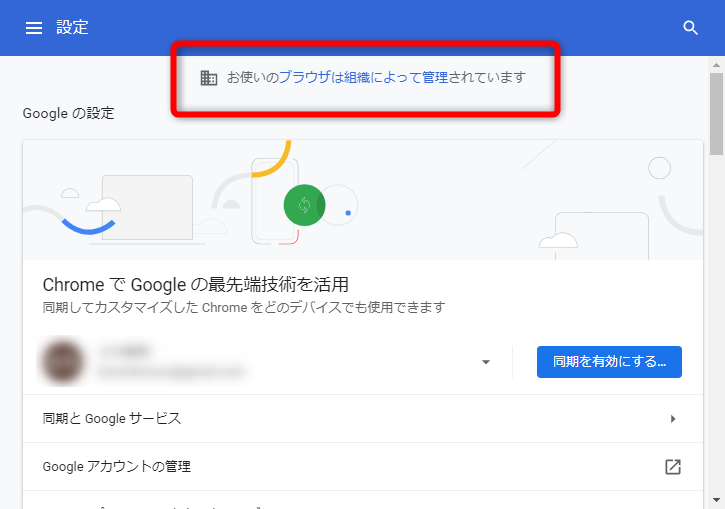Click the search settings magnifier icon
This screenshot has width=725, height=509.
point(690,28)
